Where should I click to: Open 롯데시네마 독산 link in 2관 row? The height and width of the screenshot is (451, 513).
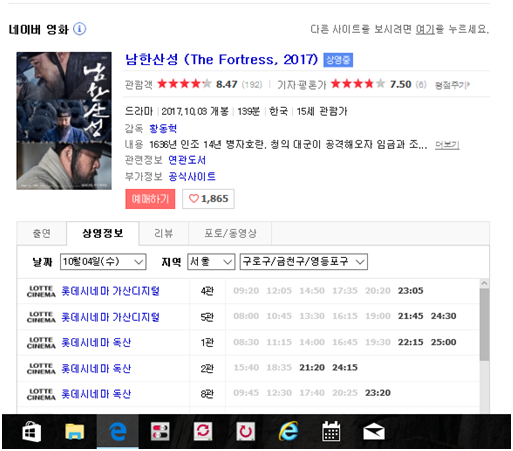click(96, 368)
